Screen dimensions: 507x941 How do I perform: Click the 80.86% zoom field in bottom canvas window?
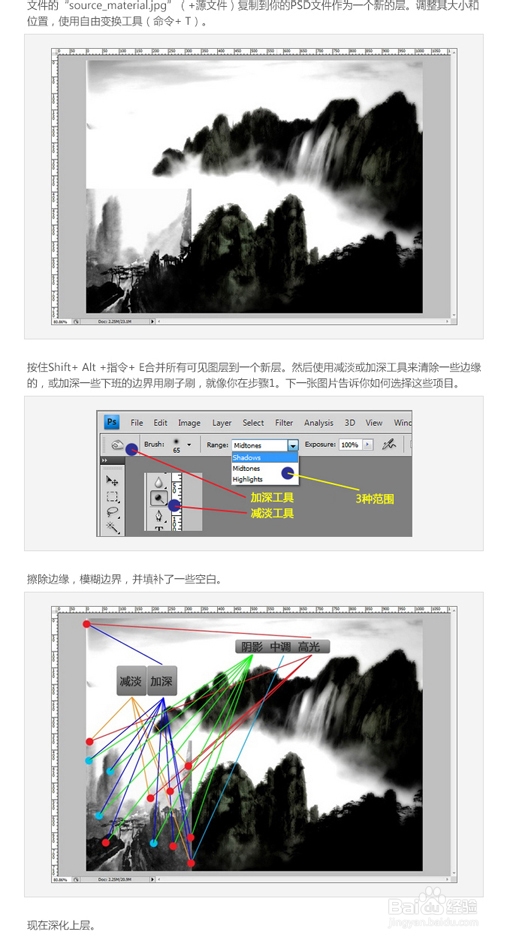point(62,879)
